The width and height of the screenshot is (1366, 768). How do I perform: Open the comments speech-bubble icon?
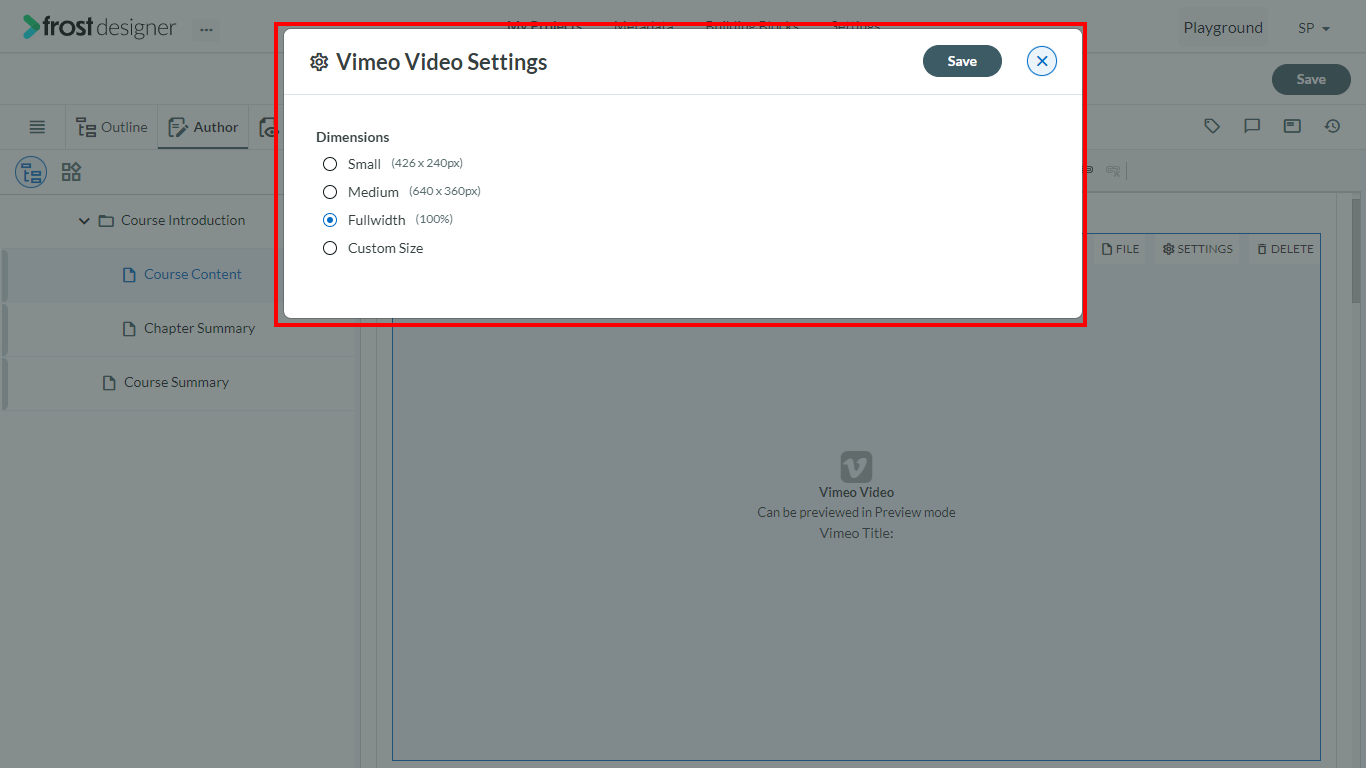[x=1252, y=126]
